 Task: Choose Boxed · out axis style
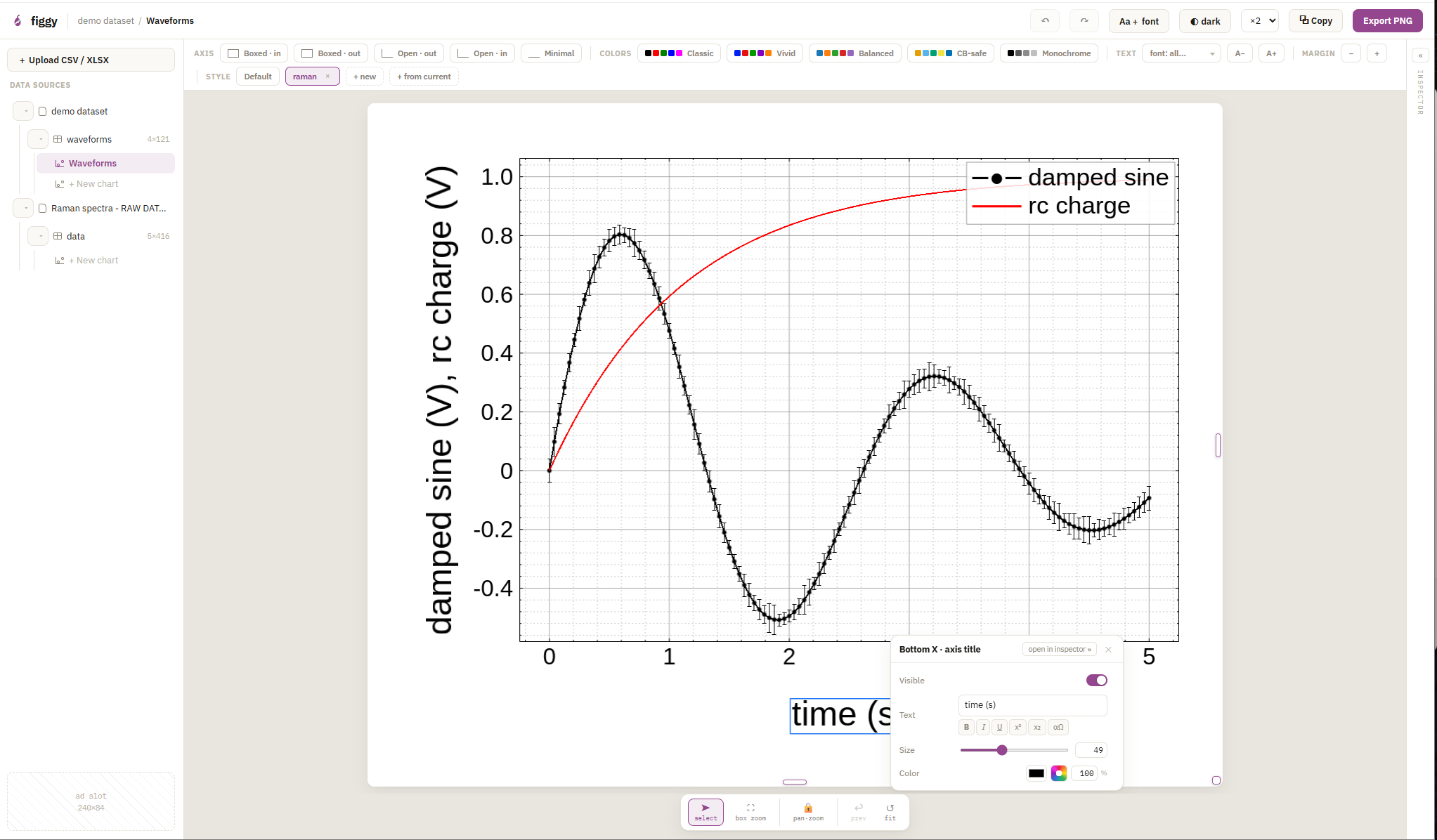(330, 53)
